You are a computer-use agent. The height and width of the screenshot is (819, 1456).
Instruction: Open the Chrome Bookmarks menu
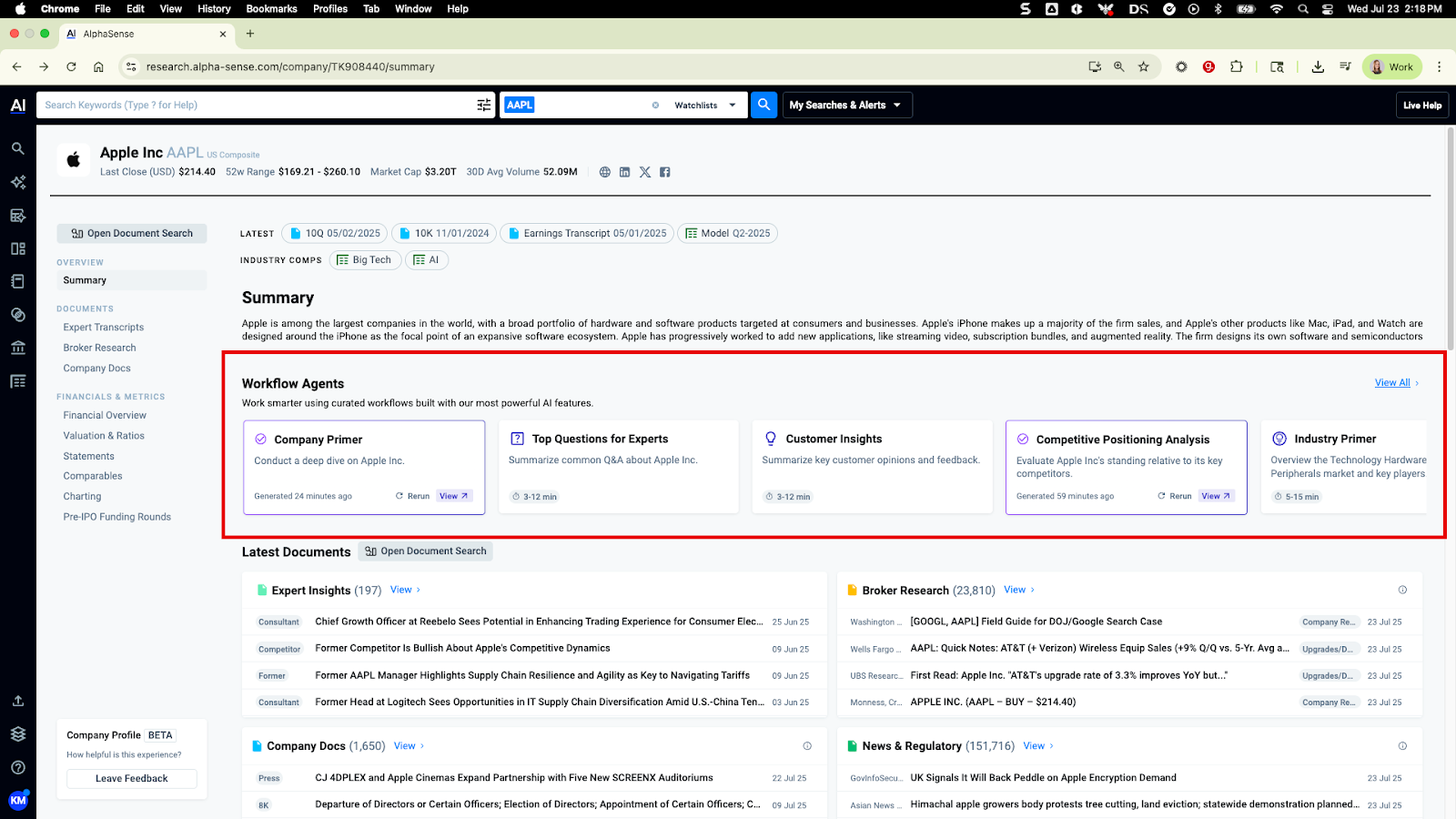[x=271, y=9]
